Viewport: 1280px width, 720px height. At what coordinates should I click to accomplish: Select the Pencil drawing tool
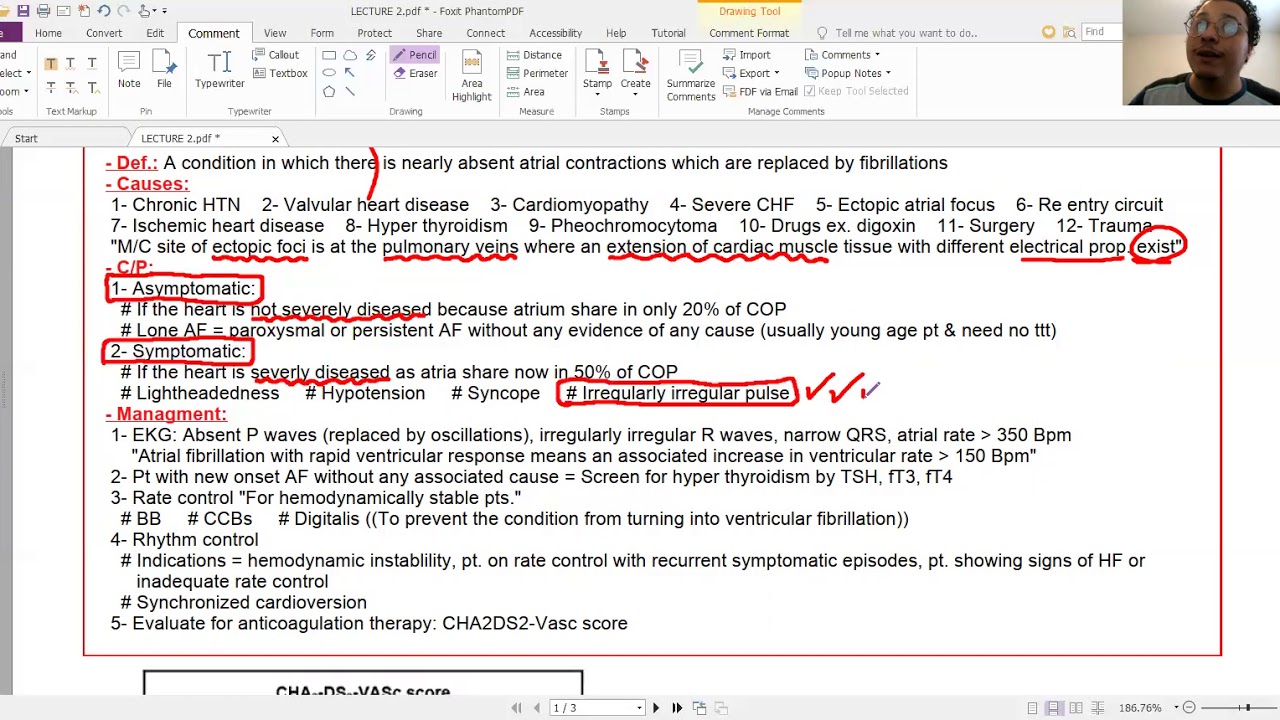414,55
